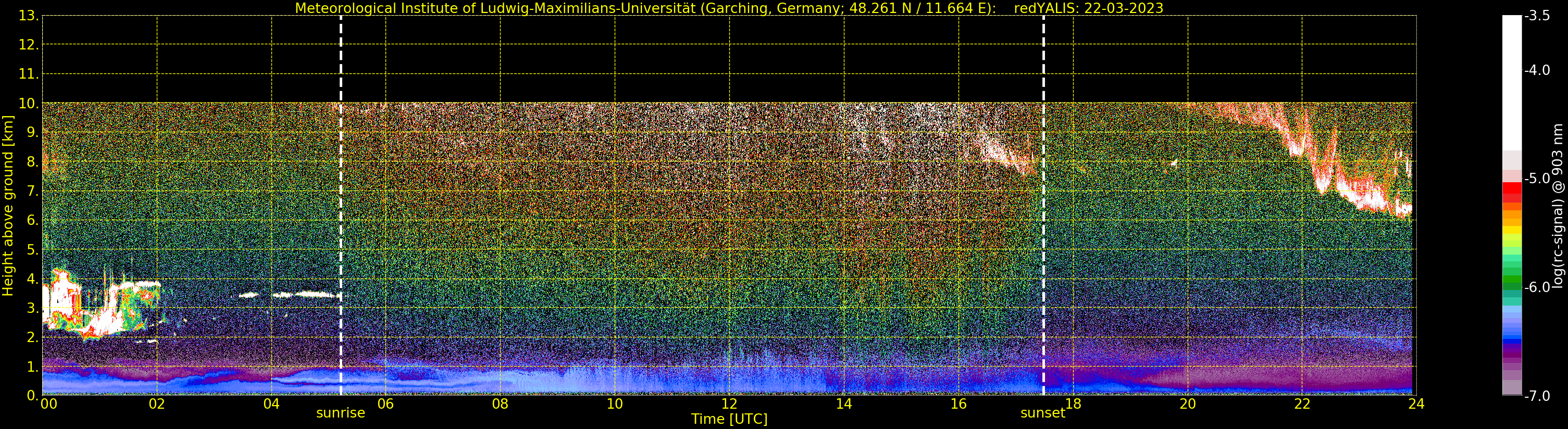Click the '-5.0' colorbar tick label

1537,179
